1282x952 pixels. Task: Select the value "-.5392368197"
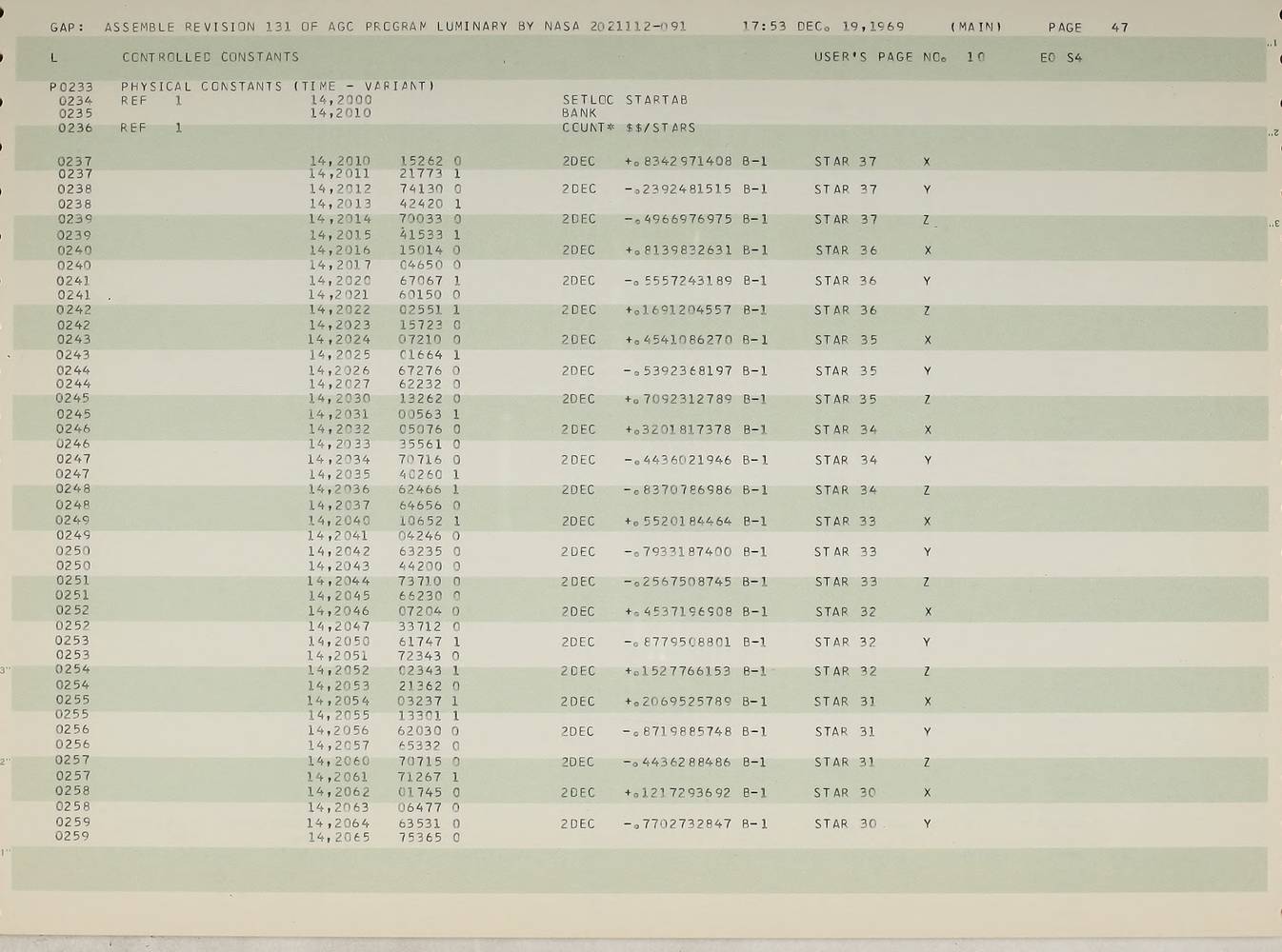coord(678,370)
